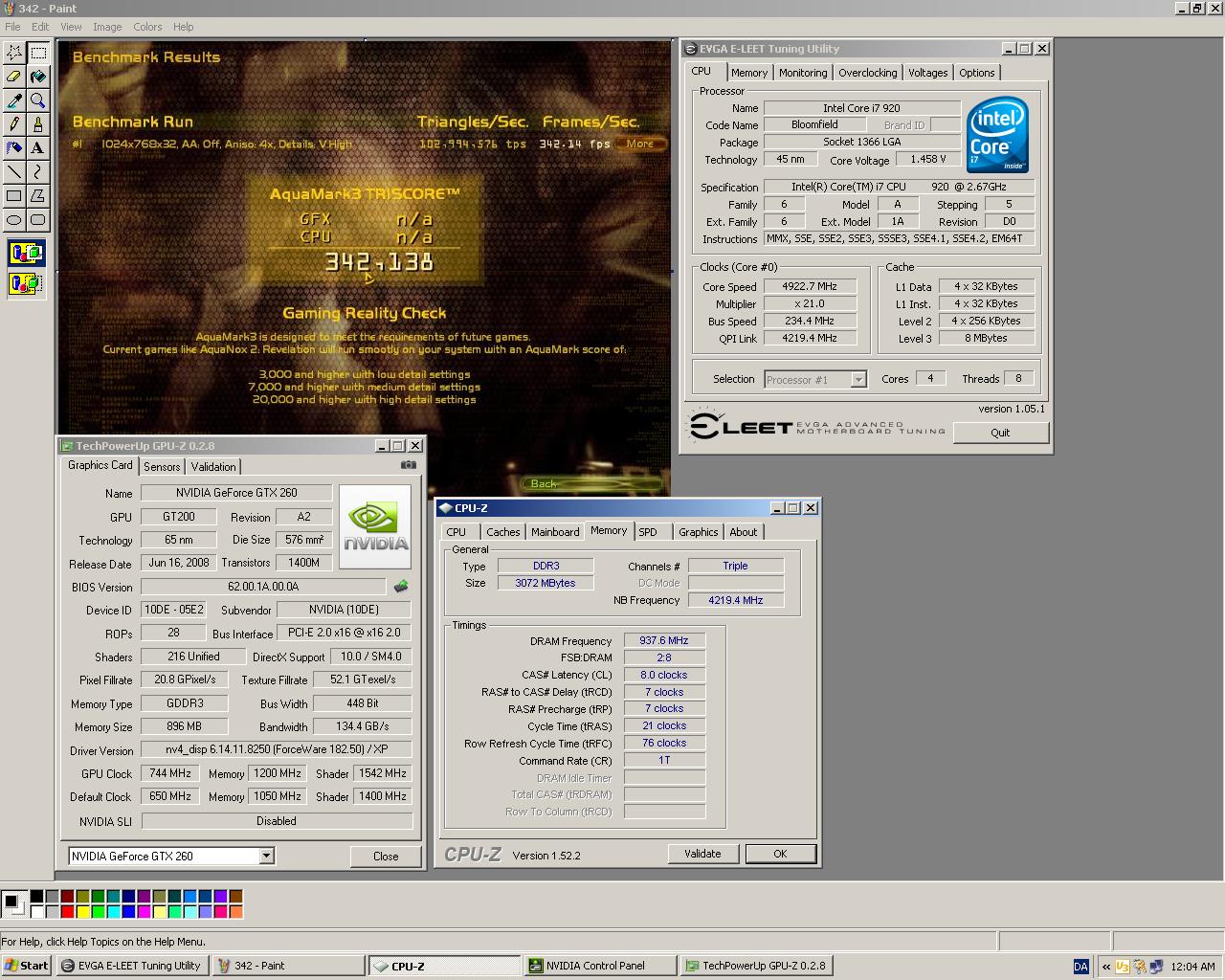Image resolution: width=1225 pixels, height=980 pixels.
Task: Select the Pencil tool
Action: (x=14, y=124)
